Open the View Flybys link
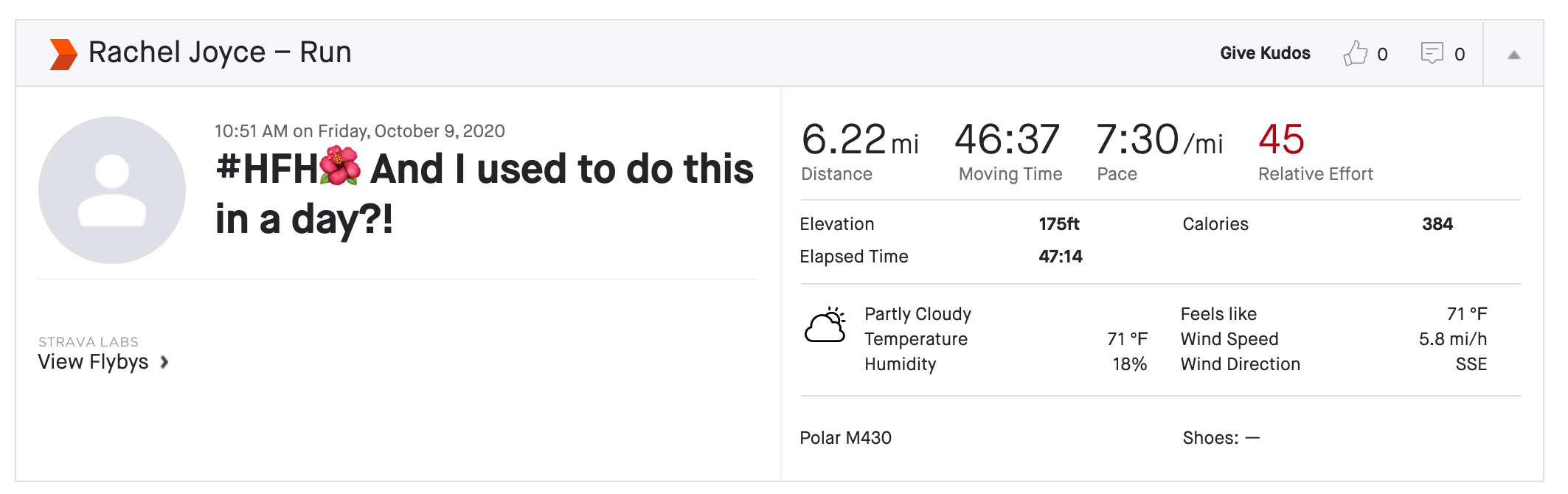Screen dimensions: 1568x494 (x=94, y=362)
